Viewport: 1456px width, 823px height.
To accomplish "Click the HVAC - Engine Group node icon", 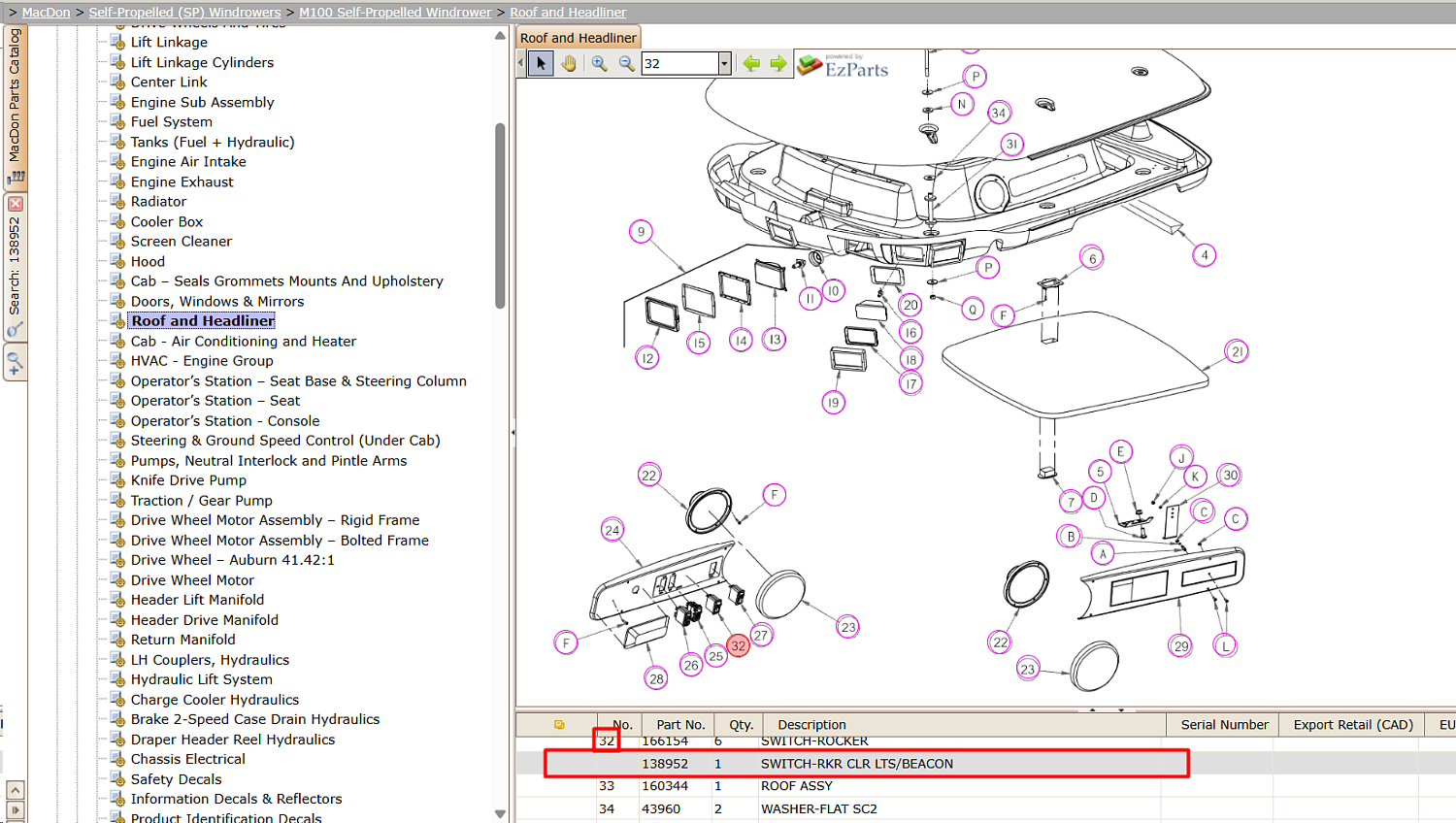I will (117, 361).
